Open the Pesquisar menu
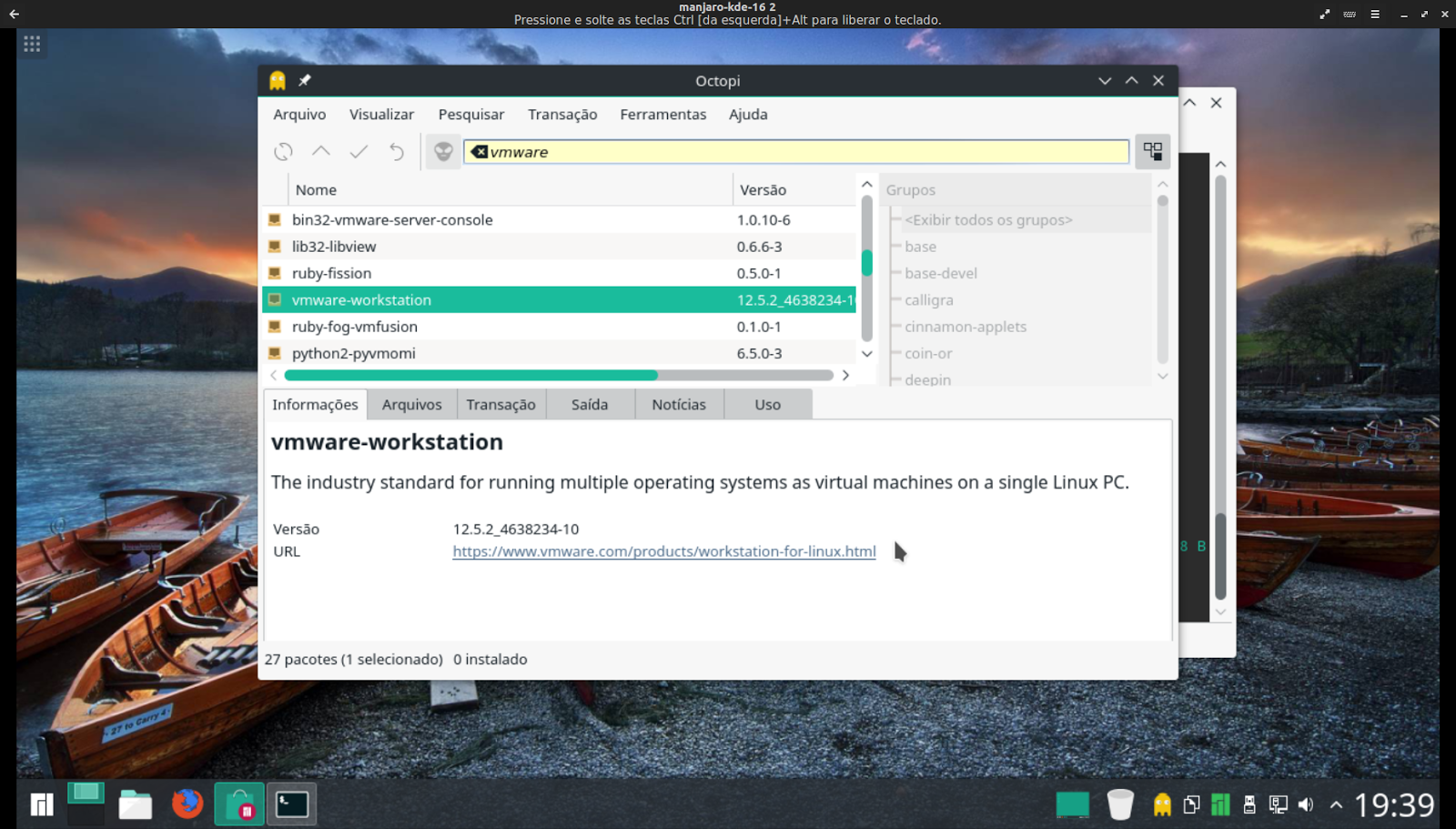1456x829 pixels. tap(471, 115)
